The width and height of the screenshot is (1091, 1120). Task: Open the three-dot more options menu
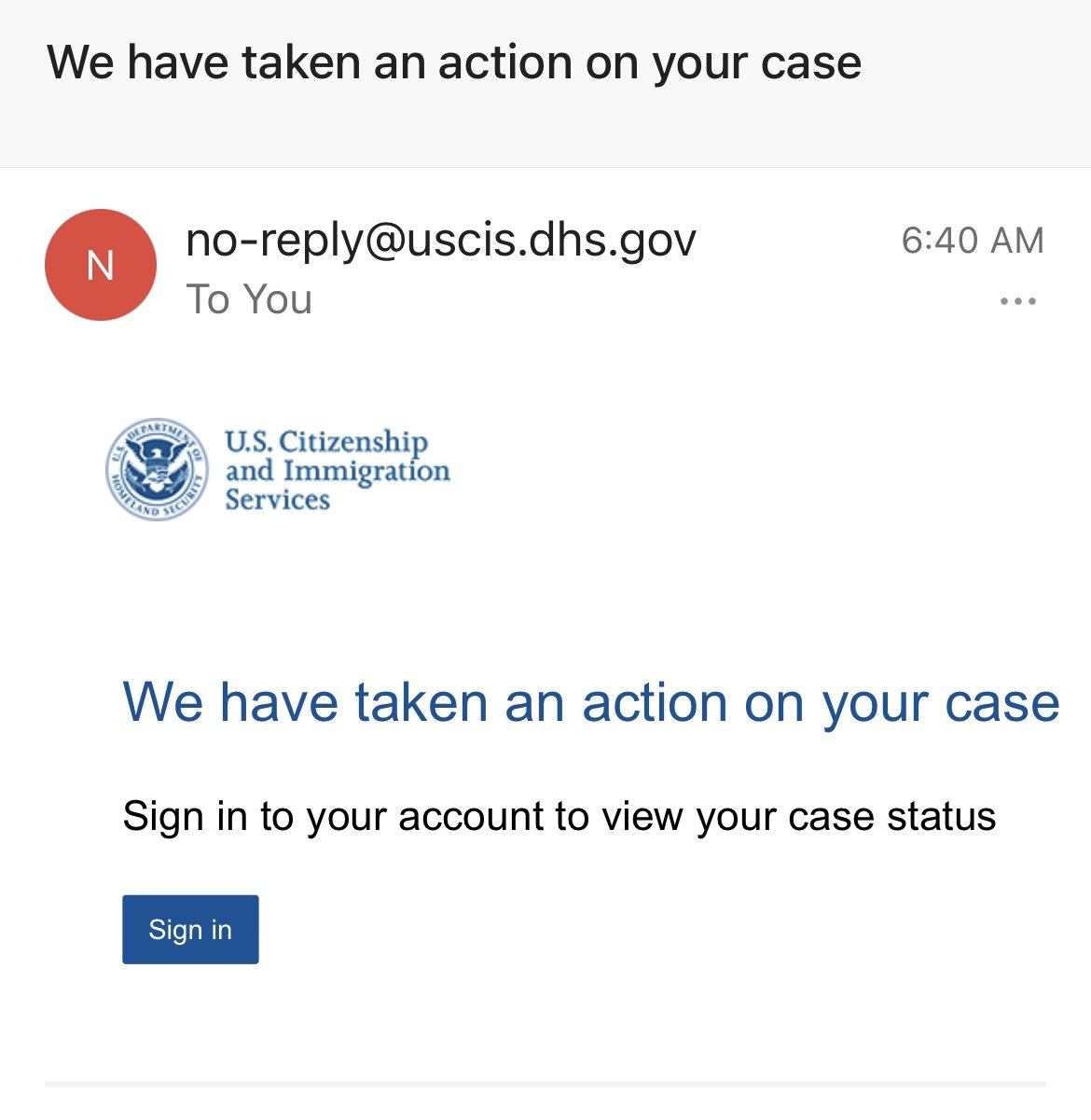1017,301
